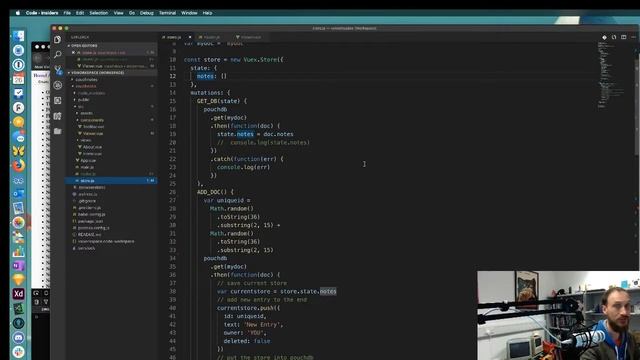Click the diamond icon in editor toolbar
The width and height of the screenshot is (640, 360).
click(x=604, y=37)
